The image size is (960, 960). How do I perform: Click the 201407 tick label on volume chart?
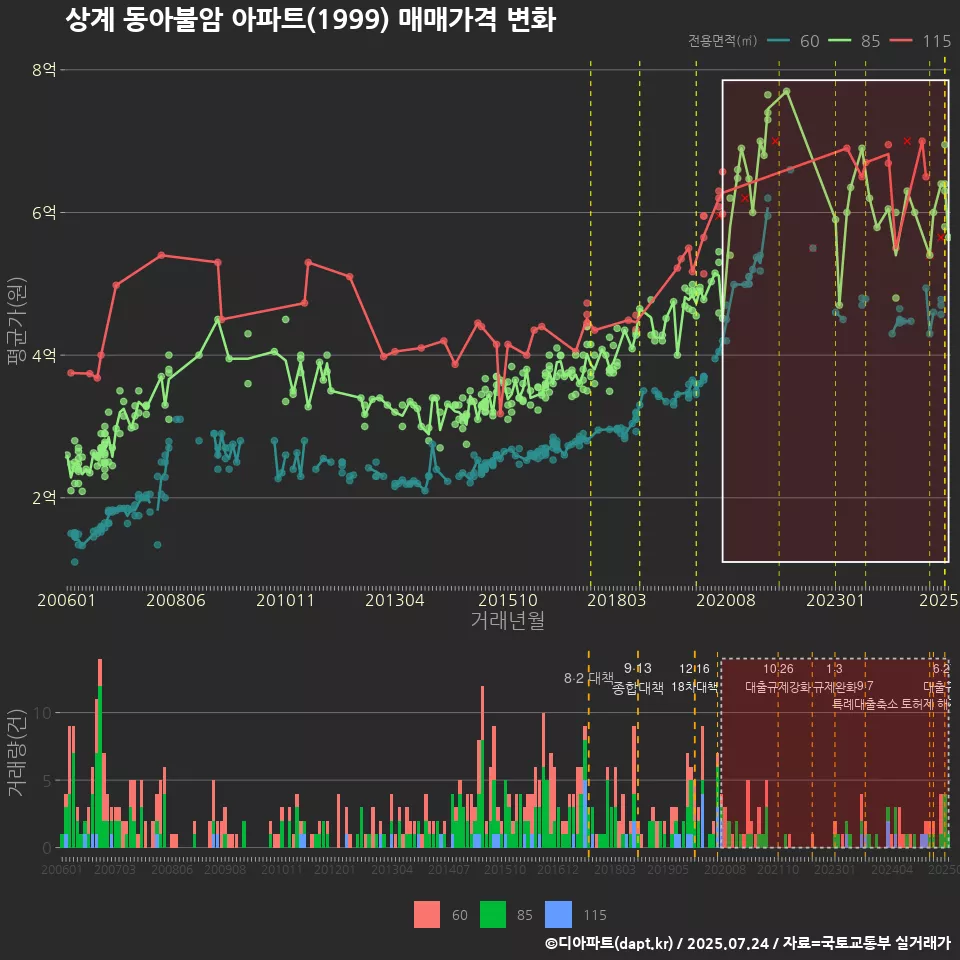point(449,869)
